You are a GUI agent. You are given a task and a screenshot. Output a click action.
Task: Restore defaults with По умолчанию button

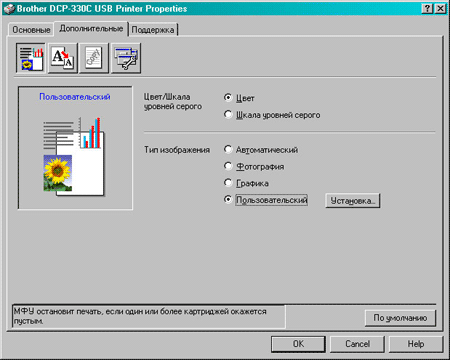click(x=400, y=318)
